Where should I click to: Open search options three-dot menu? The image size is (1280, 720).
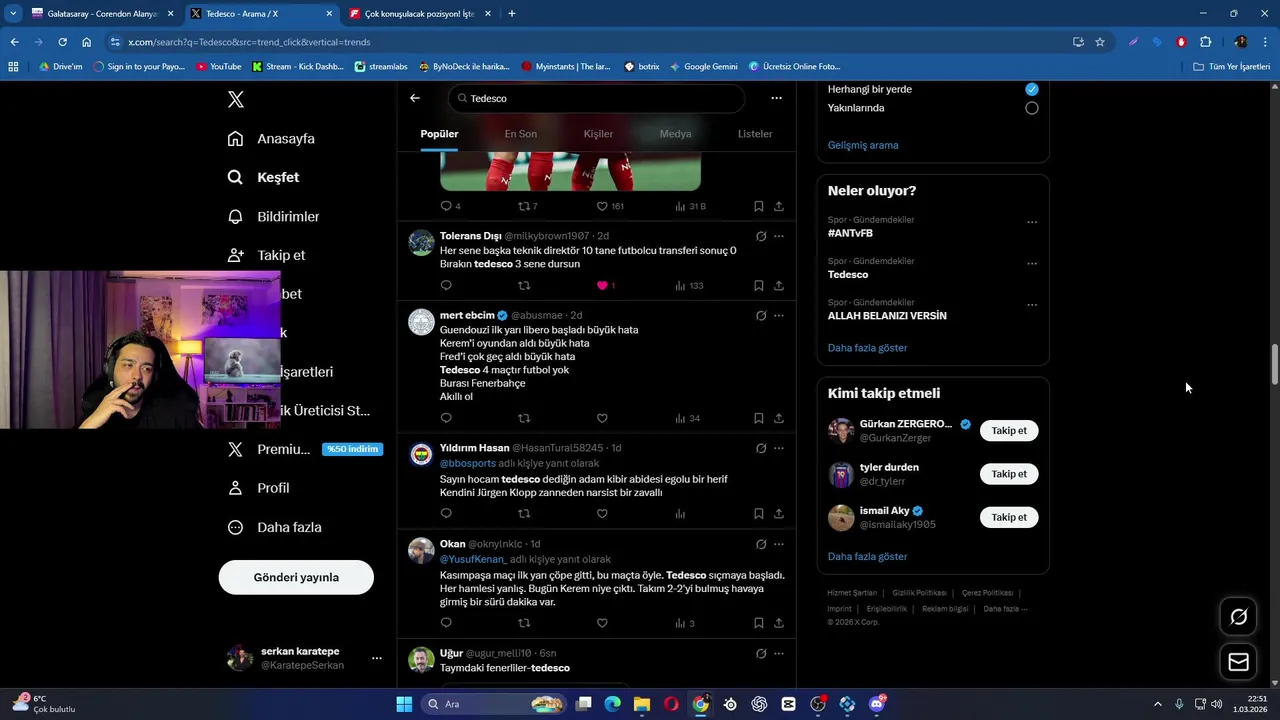coord(776,98)
